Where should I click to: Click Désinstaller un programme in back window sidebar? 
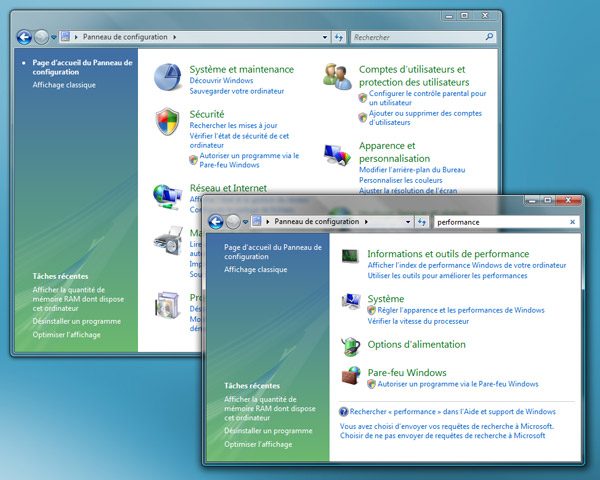click(77, 321)
